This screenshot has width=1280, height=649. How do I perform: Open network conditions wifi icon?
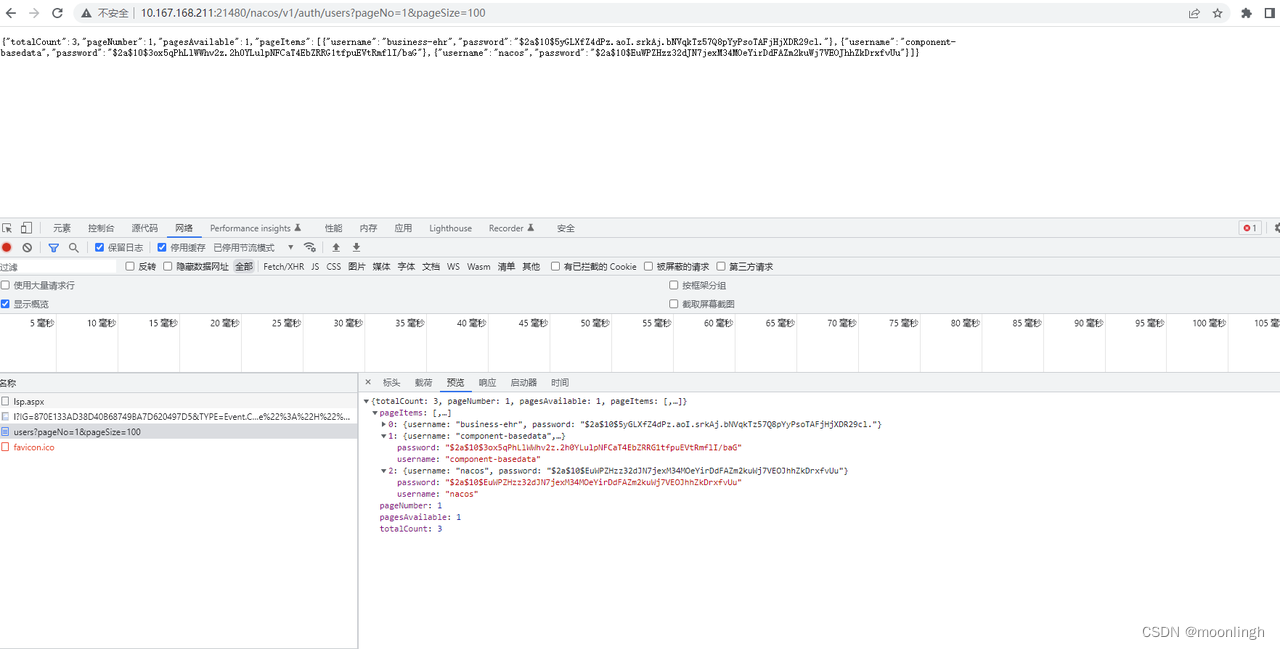tap(310, 247)
